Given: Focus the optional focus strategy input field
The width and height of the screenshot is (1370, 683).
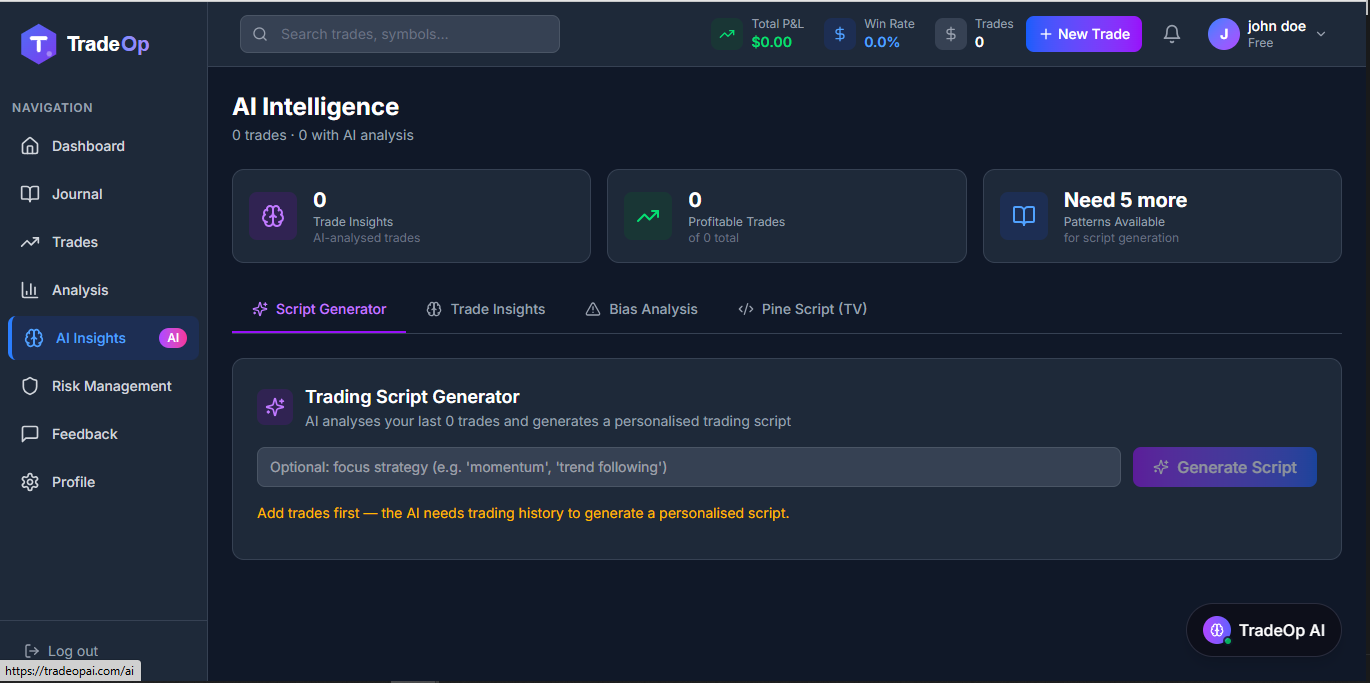Looking at the screenshot, I should [689, 467].
